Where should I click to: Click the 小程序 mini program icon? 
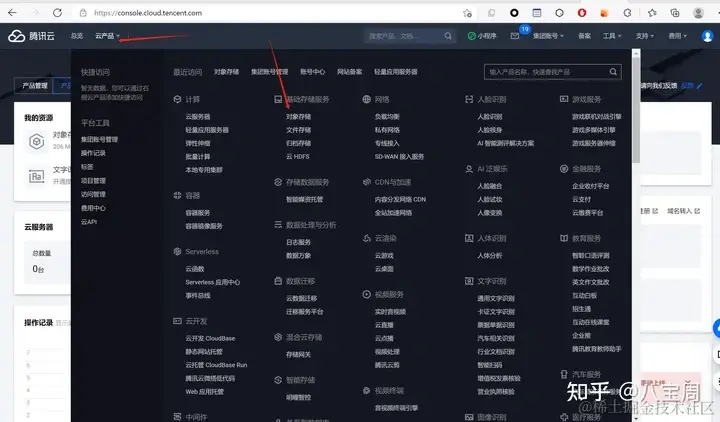click(x=471, y=36)
